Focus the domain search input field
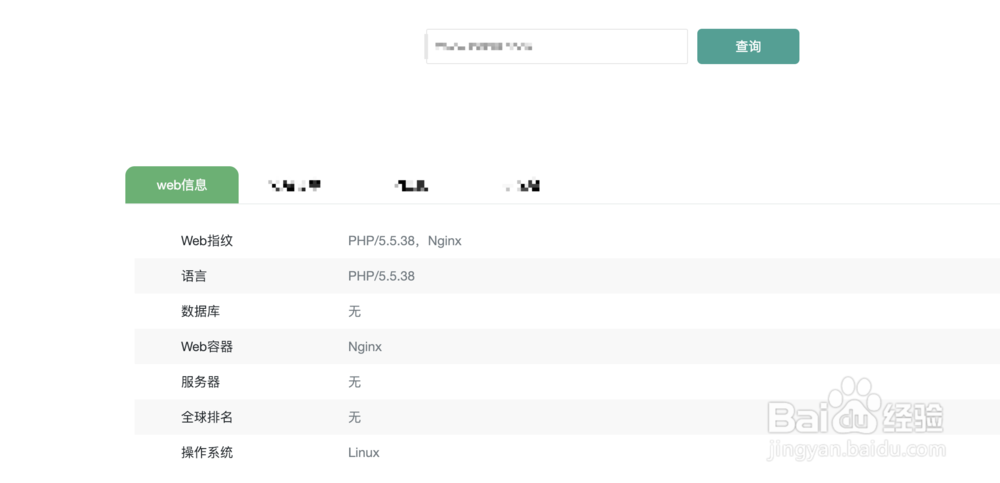The image size is (1000, 483). pos(557,47)
